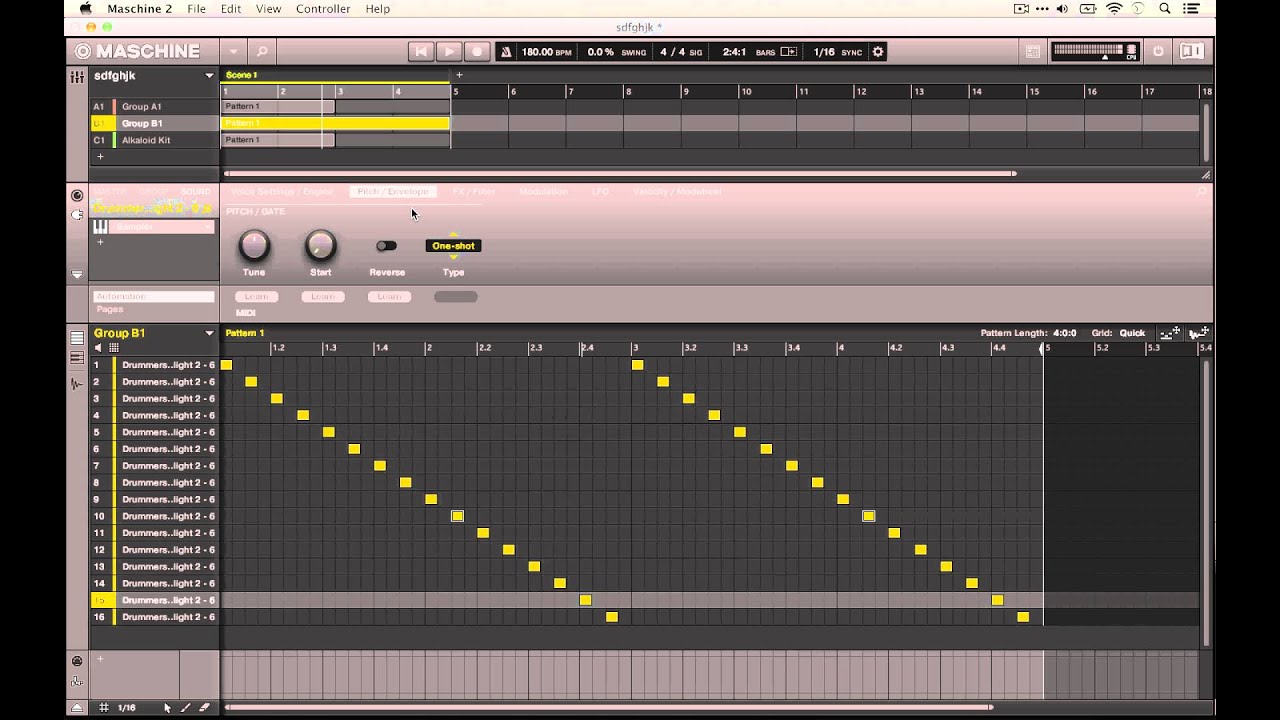Open the Pitch / Envelope page tab
Screen dimensions: 1280x720
(393, 192)
